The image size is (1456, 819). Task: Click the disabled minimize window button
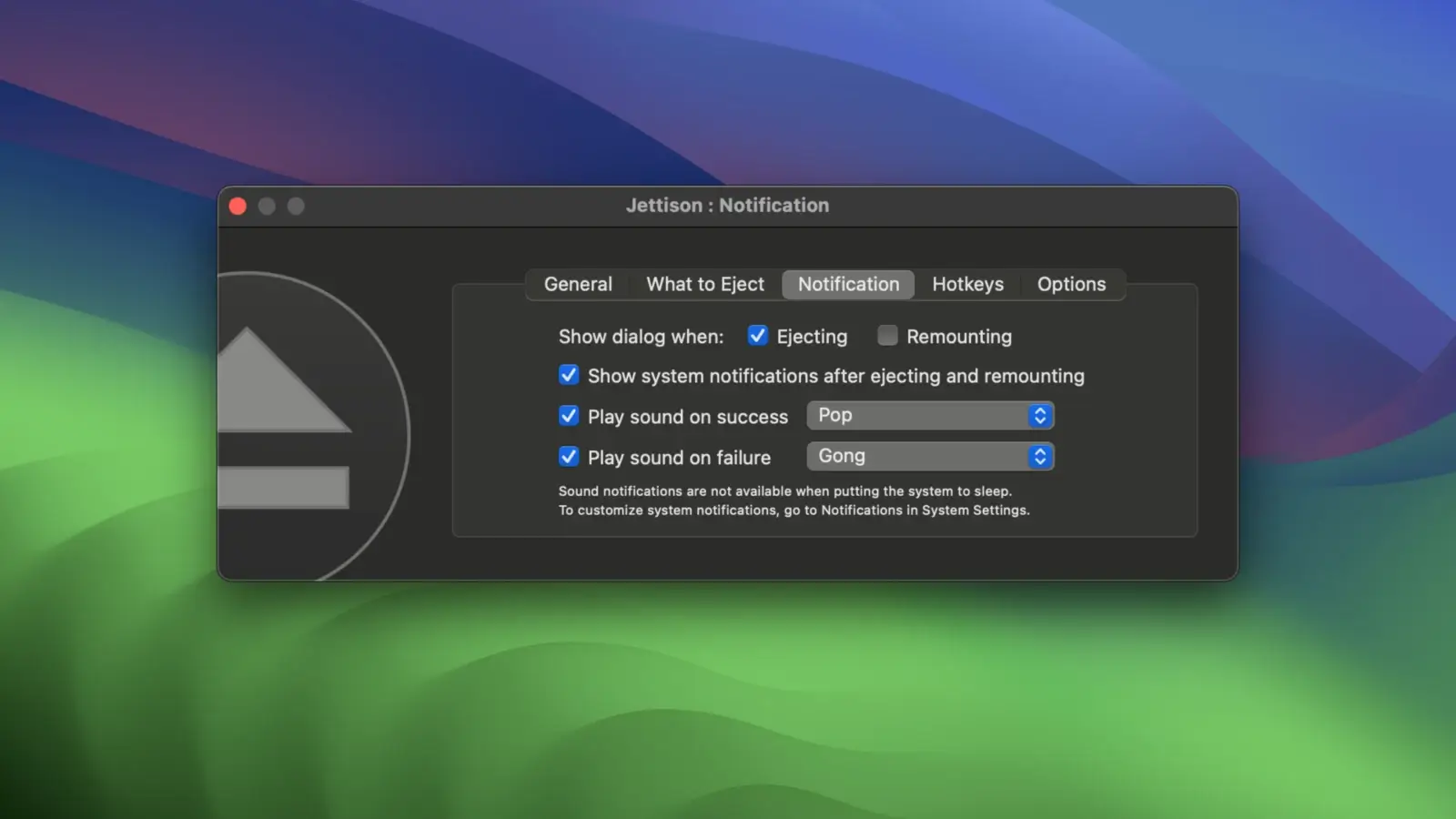click(267, 207)
